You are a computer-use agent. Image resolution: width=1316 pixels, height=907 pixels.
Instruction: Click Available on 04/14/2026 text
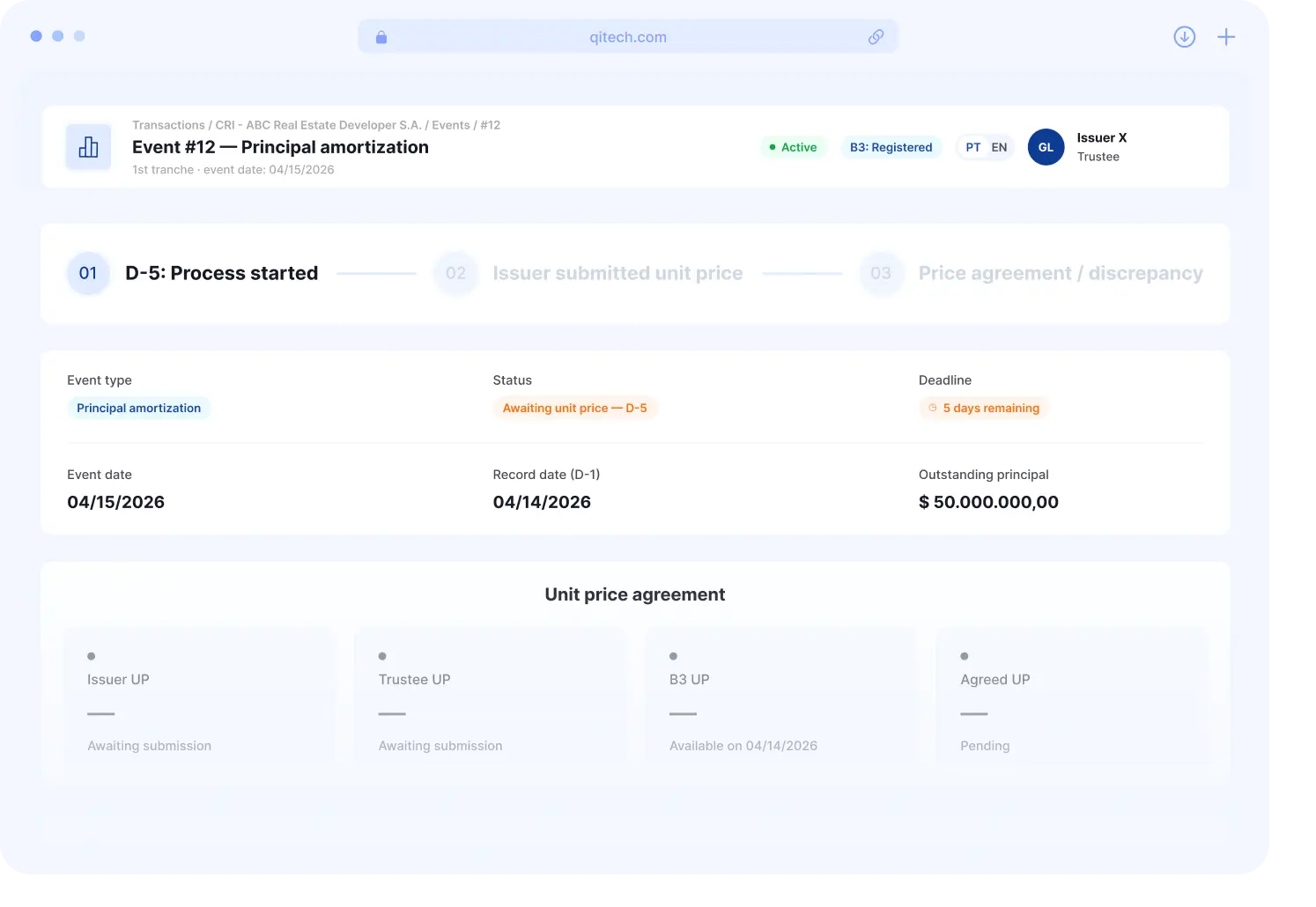pos(743,746)
